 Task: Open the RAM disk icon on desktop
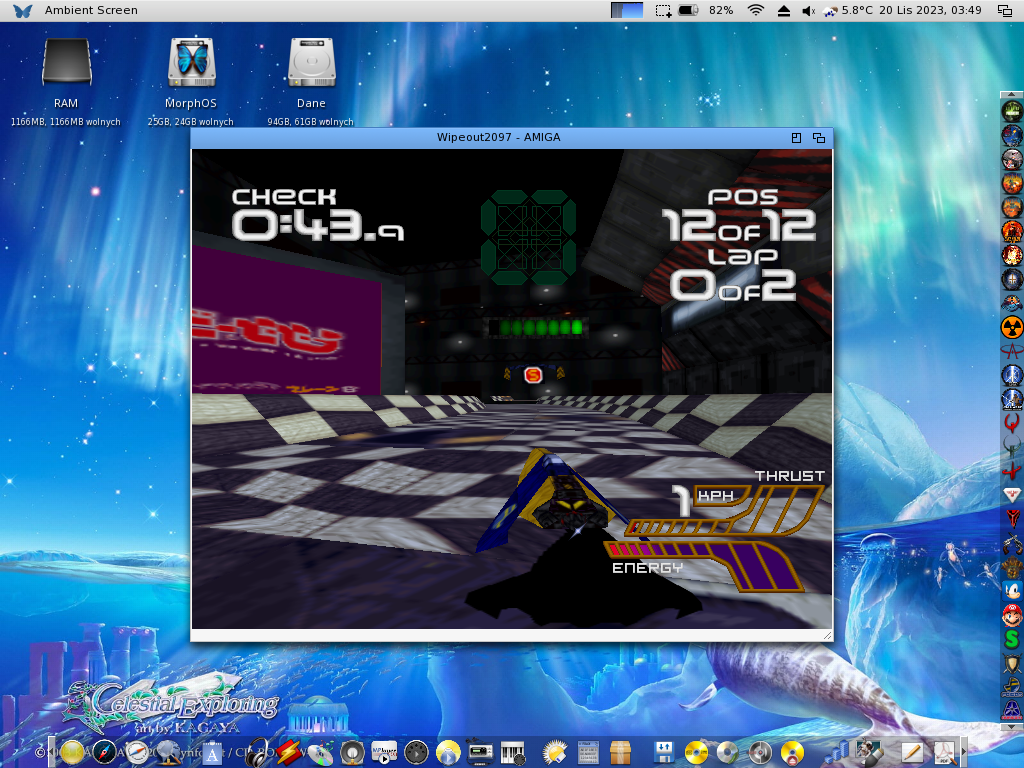66,63
